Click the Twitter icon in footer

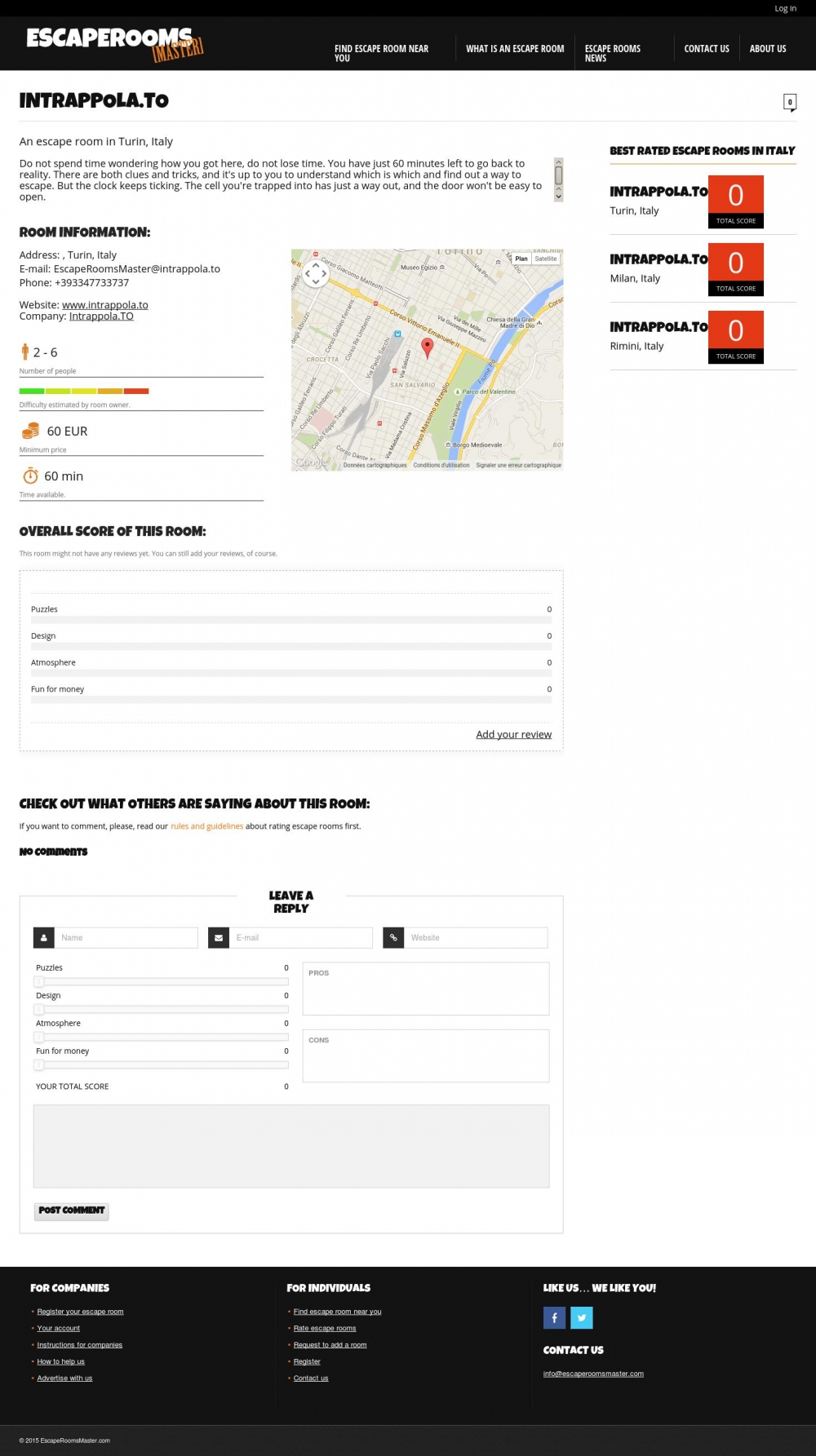tap(582, 1317)
